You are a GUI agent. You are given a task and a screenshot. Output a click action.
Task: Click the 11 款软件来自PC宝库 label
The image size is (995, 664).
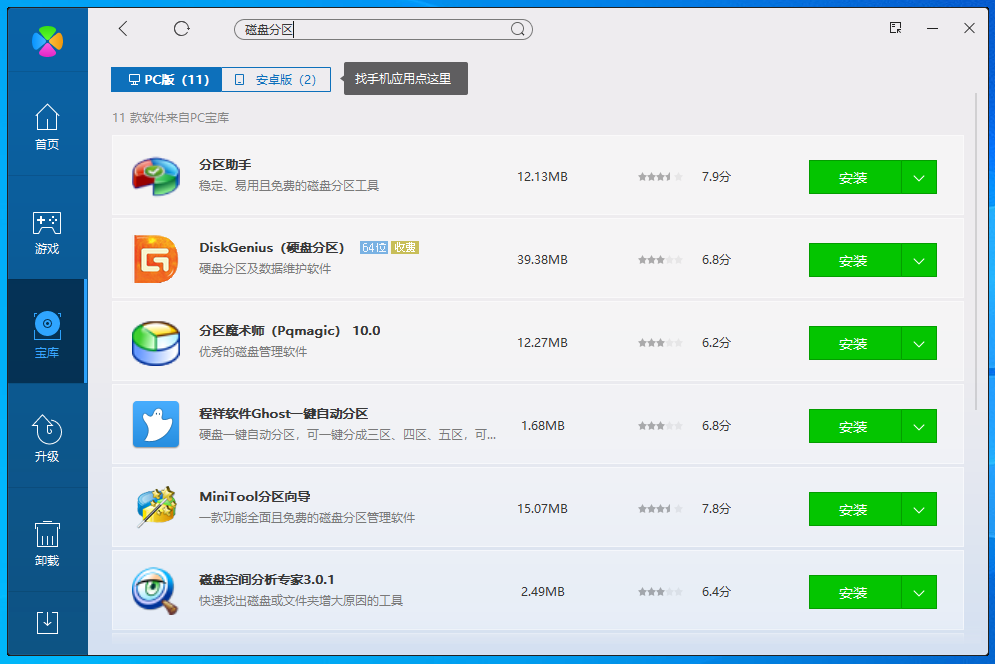pyautogui.click(x=171, y=117)
